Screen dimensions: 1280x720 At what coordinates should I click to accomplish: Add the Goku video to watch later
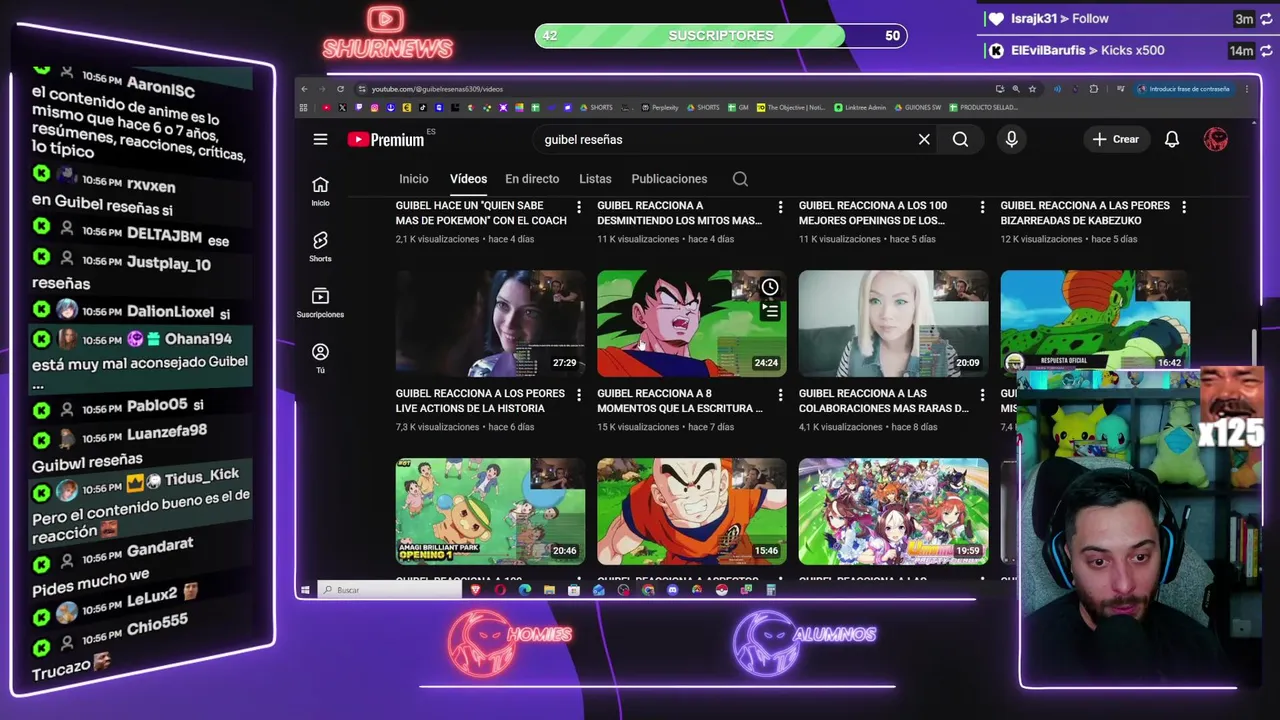(x=770, y=287)
